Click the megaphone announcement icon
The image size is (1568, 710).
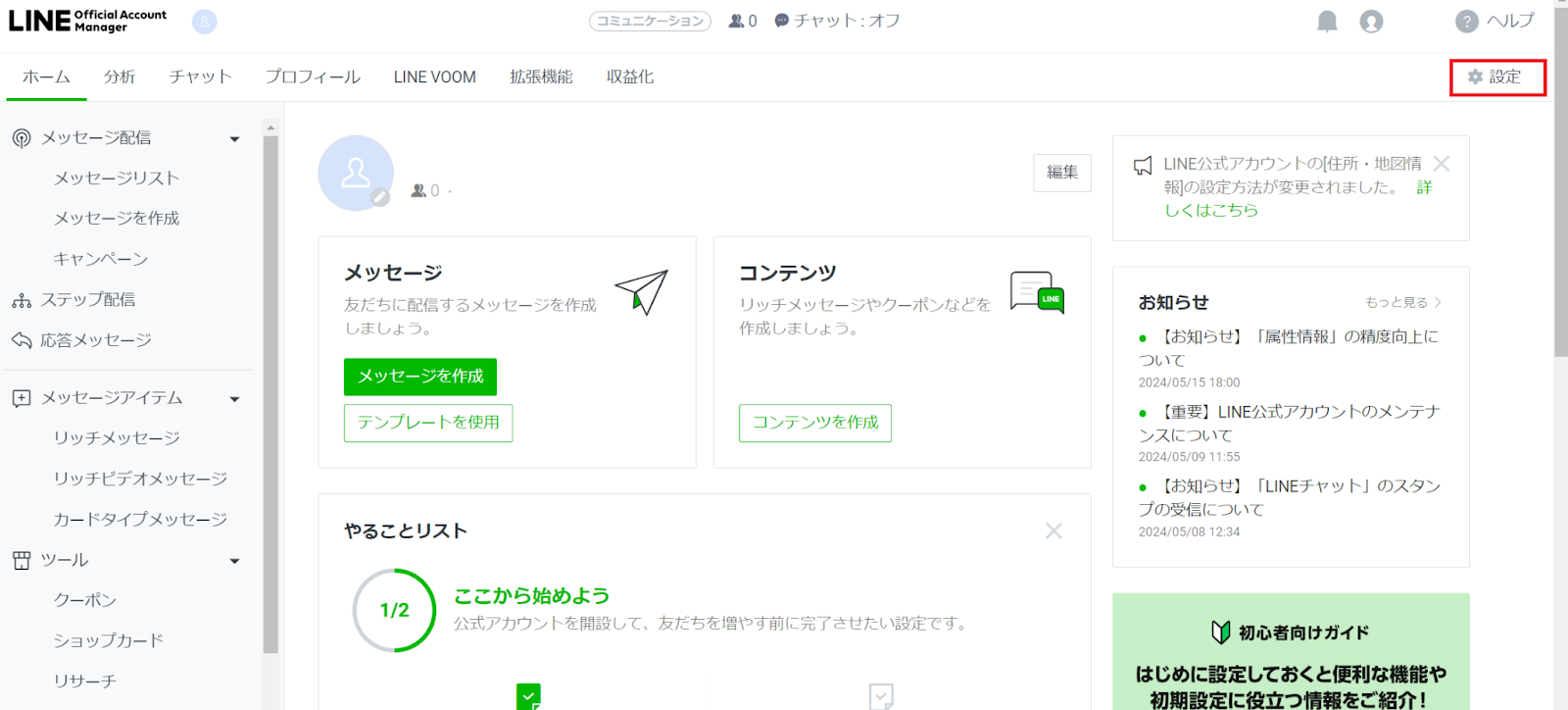(x=1143, y=166)
